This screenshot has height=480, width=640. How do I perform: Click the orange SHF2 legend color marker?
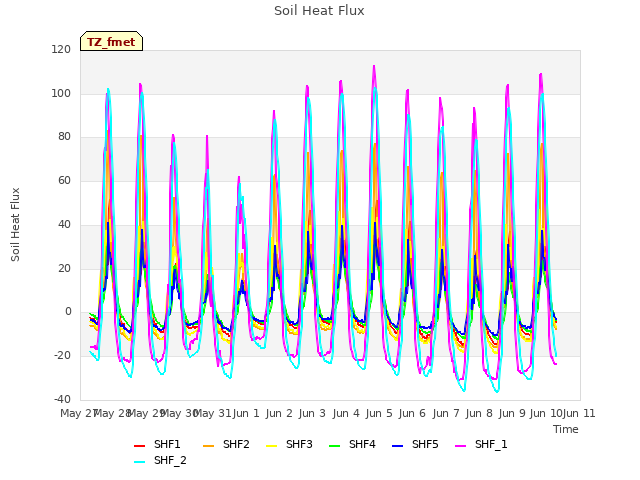pyautogui.click(x=208, y=446)
